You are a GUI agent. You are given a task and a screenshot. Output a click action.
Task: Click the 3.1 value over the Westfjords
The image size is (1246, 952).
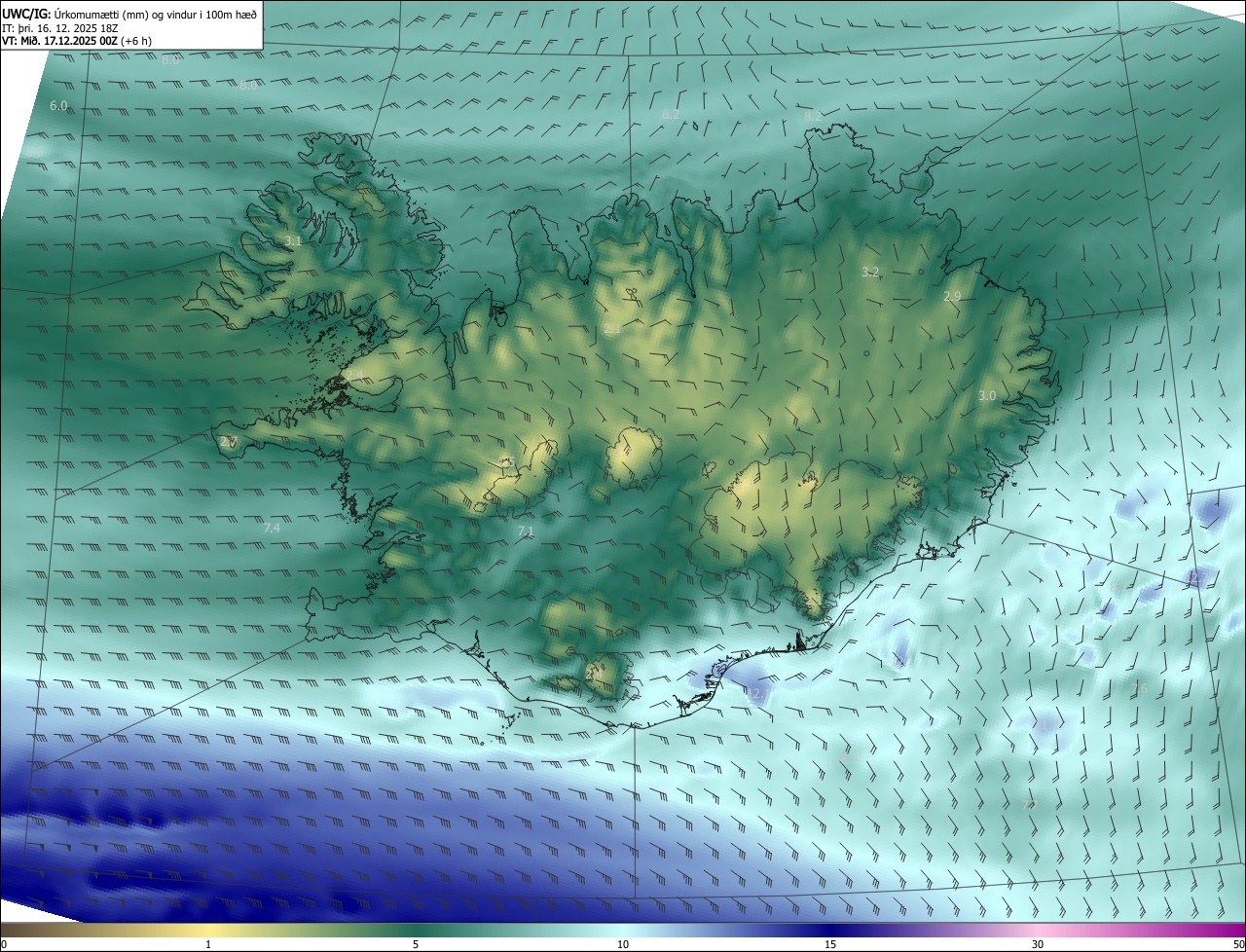coord(293,240)
